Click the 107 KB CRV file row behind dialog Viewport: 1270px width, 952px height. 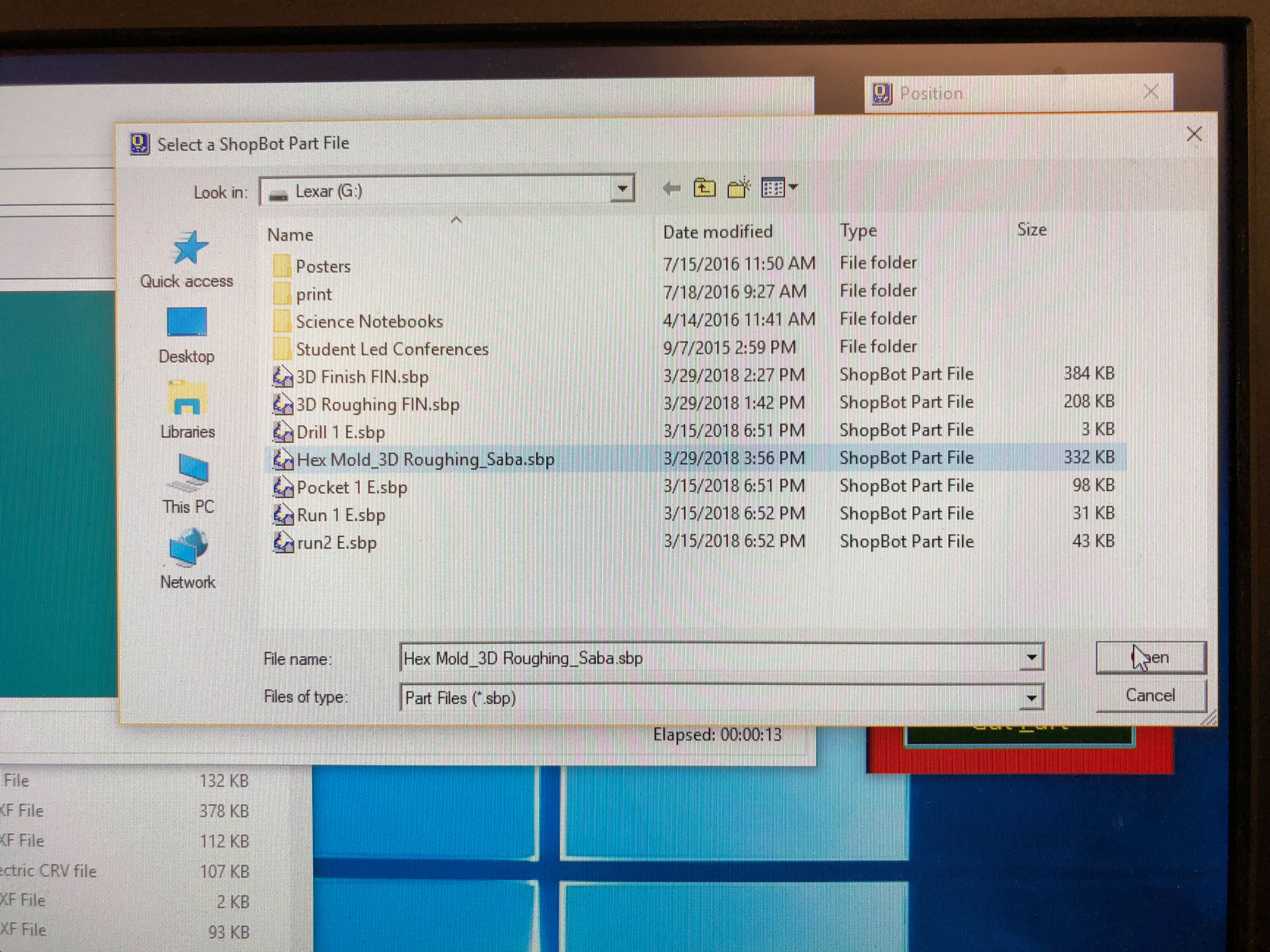124,871
